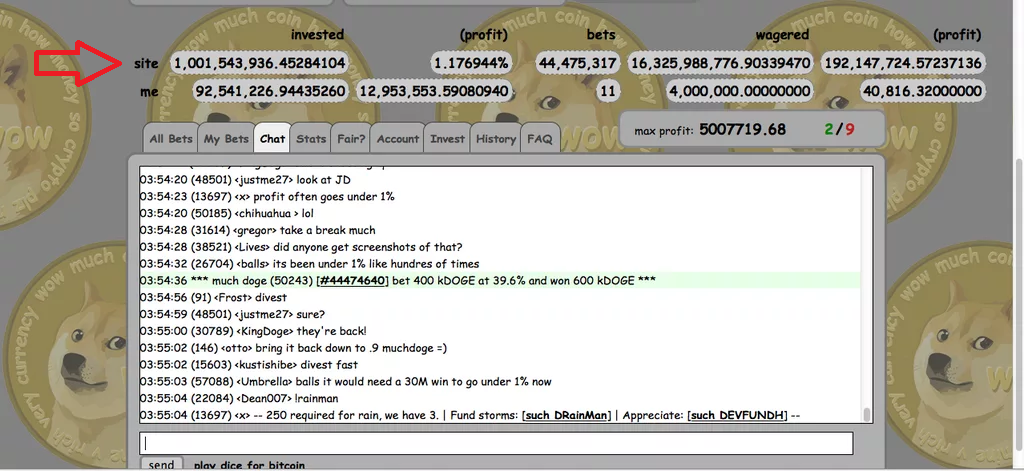The image size is (1024, 471).
Task: Click site wagered value 16,325,988,776.90339470
Action: tap(720, 63)
